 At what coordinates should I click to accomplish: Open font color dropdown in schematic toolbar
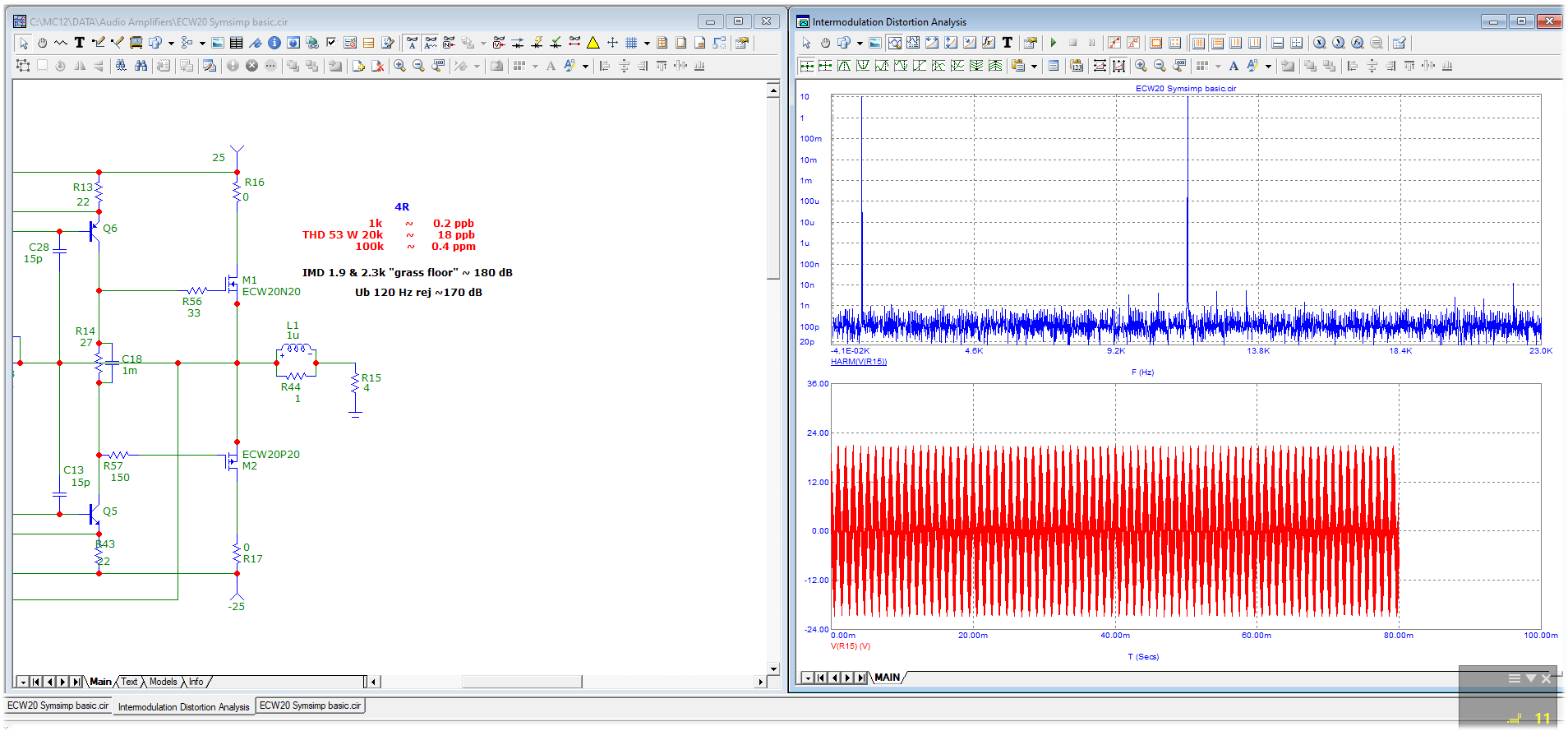pos(585,66)
